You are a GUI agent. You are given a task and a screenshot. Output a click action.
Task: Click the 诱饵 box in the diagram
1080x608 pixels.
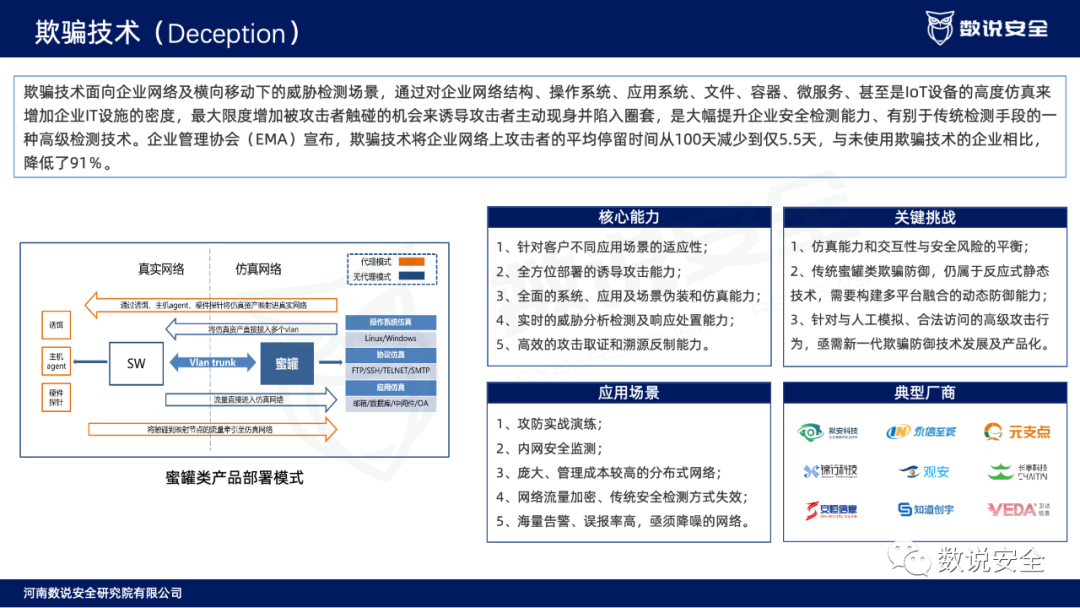click(56, 325)
